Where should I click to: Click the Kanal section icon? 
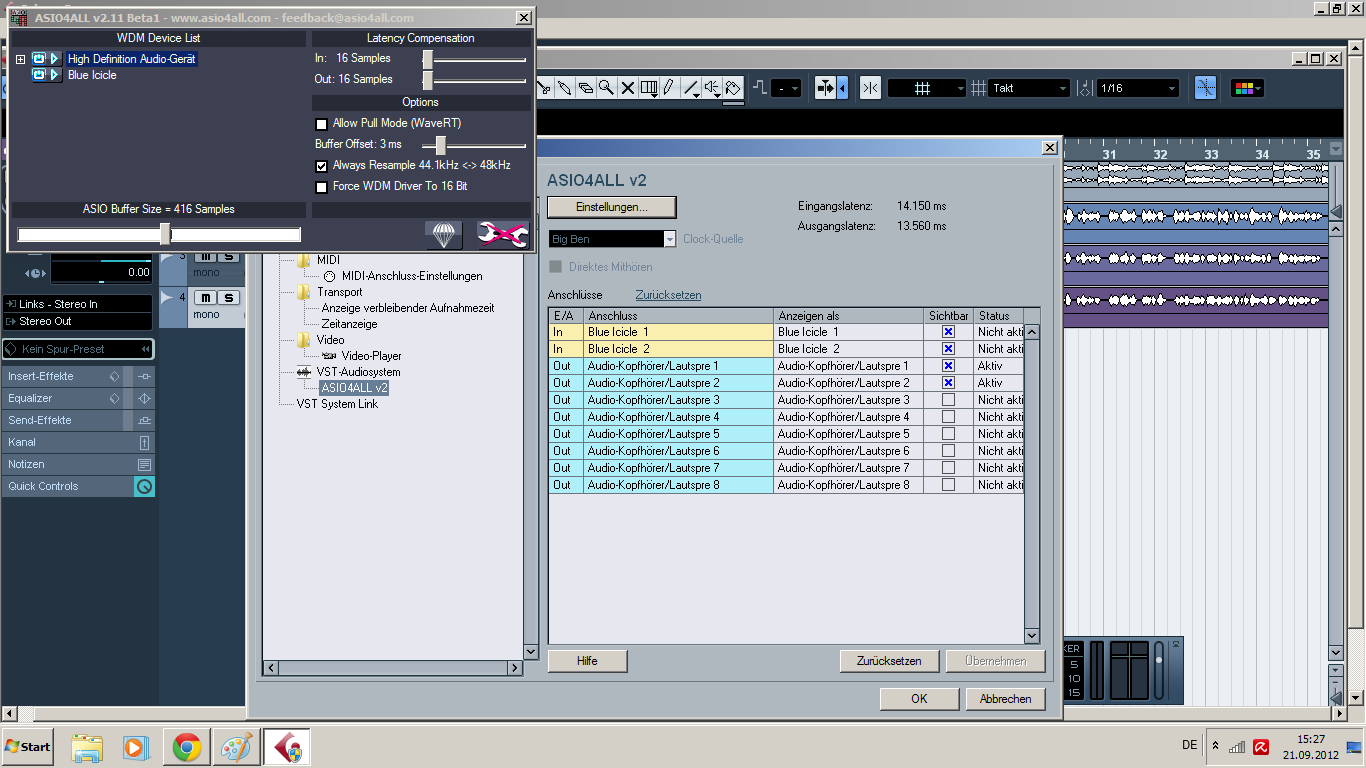(144, 442)
